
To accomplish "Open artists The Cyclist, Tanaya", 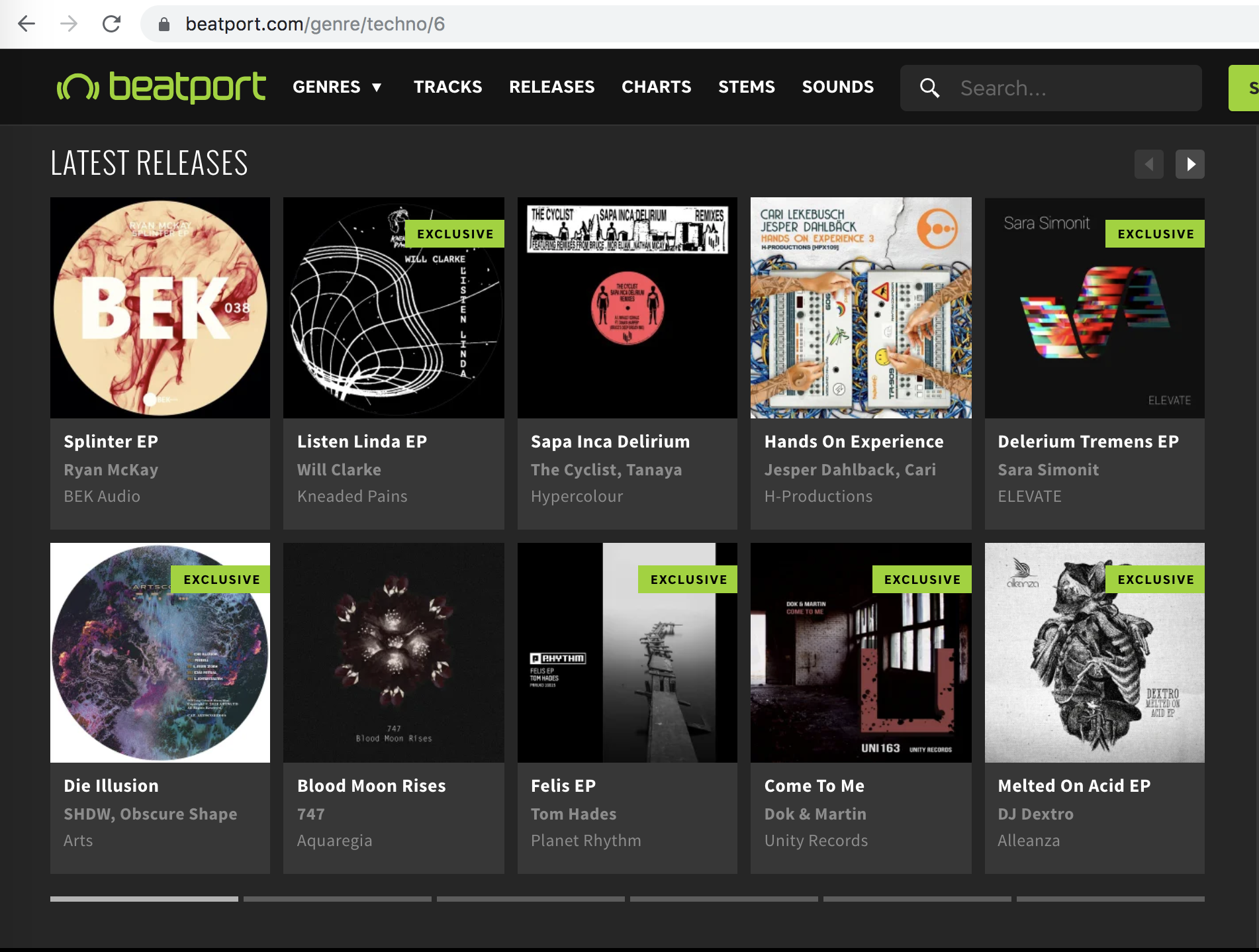I will 606,470.
